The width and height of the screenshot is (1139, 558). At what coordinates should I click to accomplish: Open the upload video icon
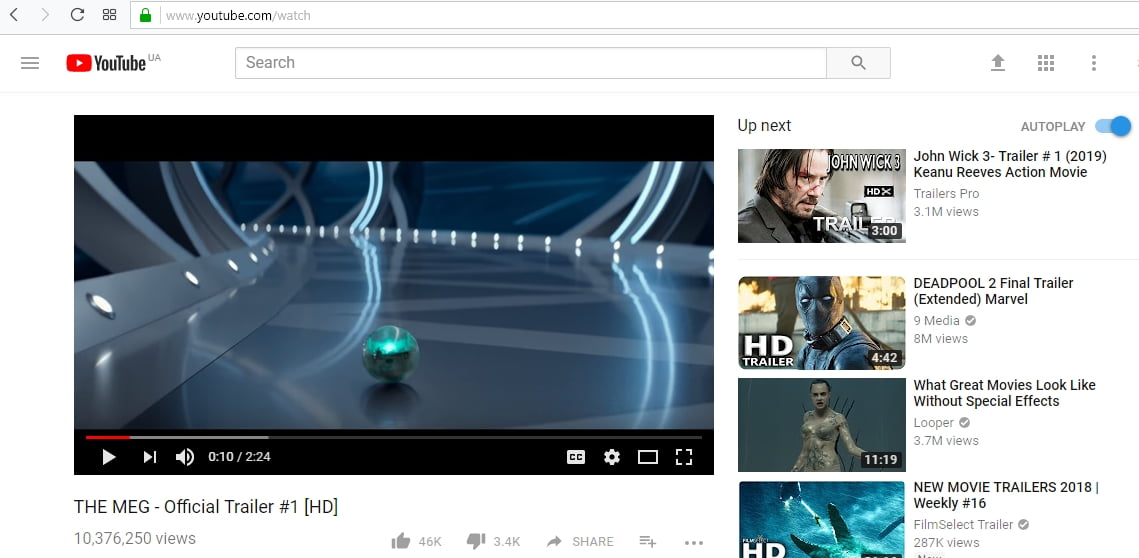click(x=998, y=63)
